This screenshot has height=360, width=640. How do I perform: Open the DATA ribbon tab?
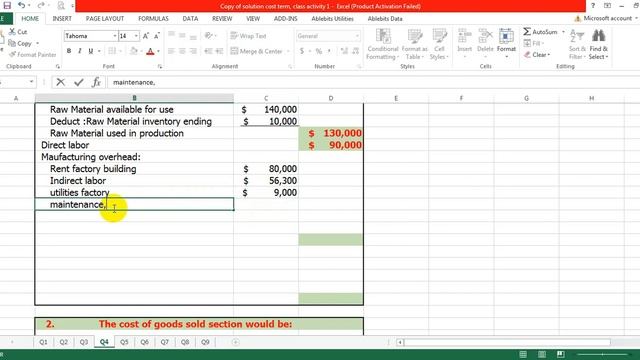190,19
